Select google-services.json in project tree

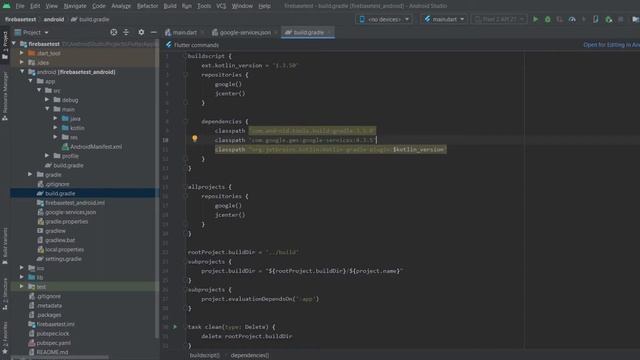[x=67, y=212]
